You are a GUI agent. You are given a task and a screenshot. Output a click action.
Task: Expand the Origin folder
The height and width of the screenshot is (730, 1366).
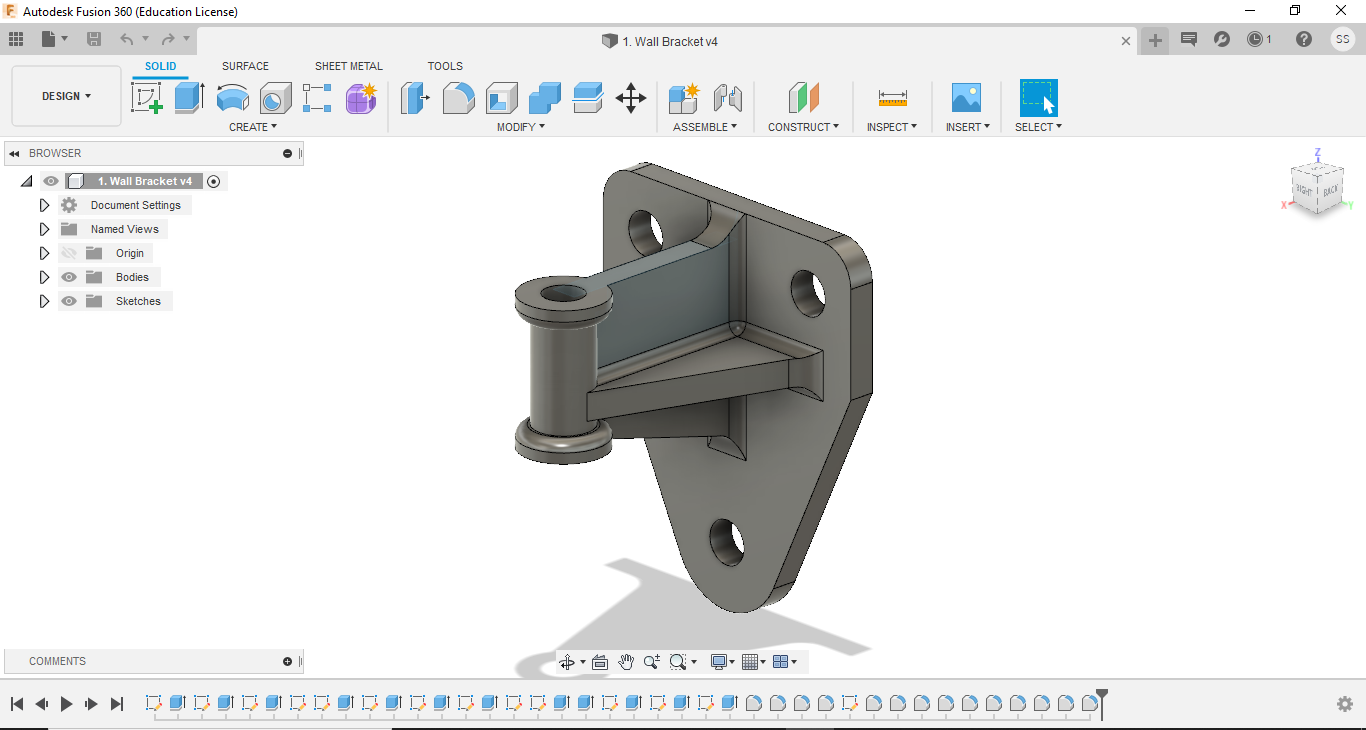[x=44, y=253]
